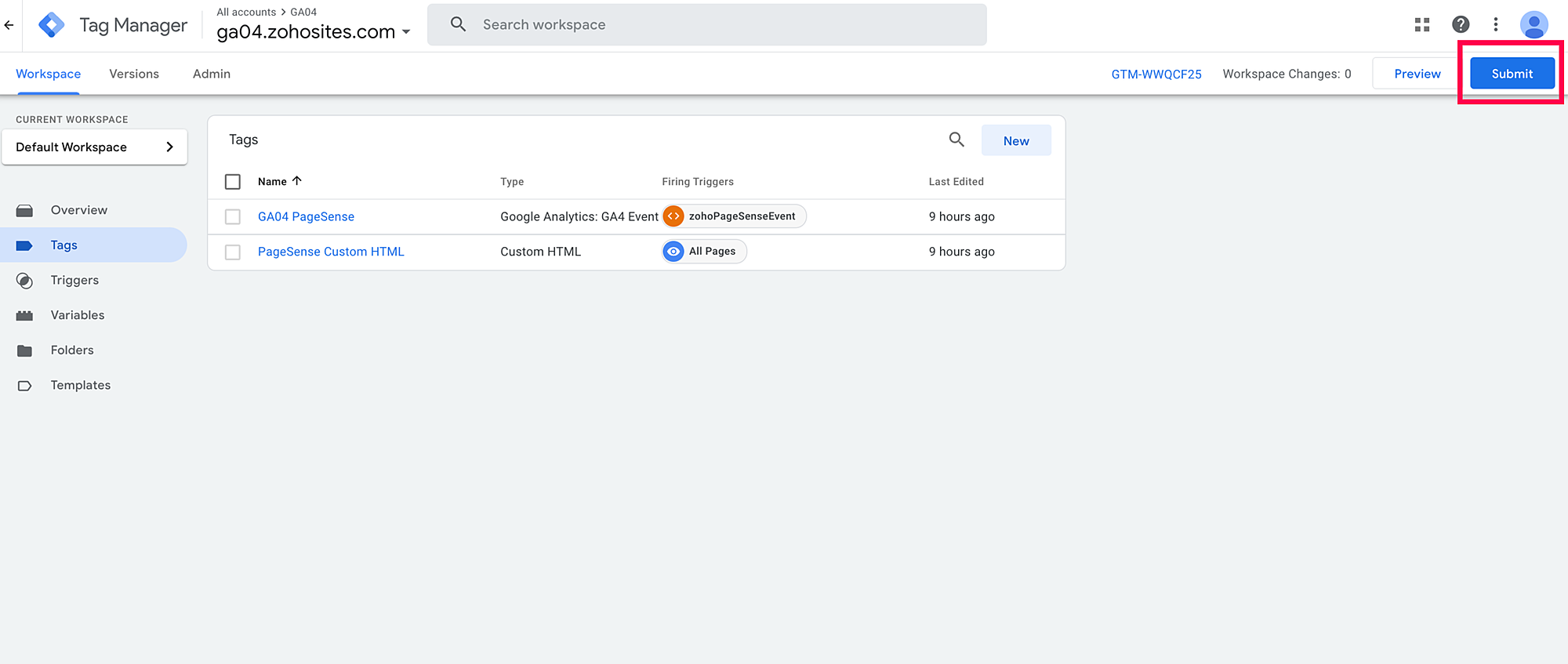Click the back arrow icon
Viewport: 1568px width, 664px height.
click(x=9, y=25)
